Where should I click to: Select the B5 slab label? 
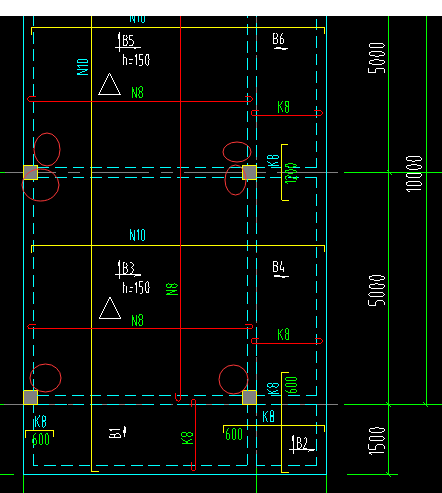pos(128,41)
